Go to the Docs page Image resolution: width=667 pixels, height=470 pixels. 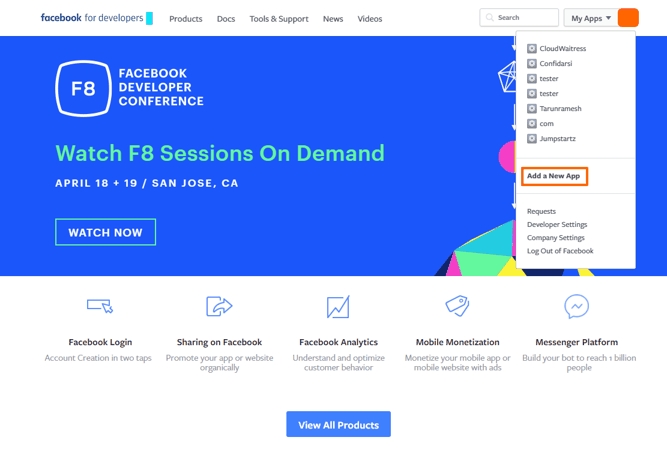[226, 19]
